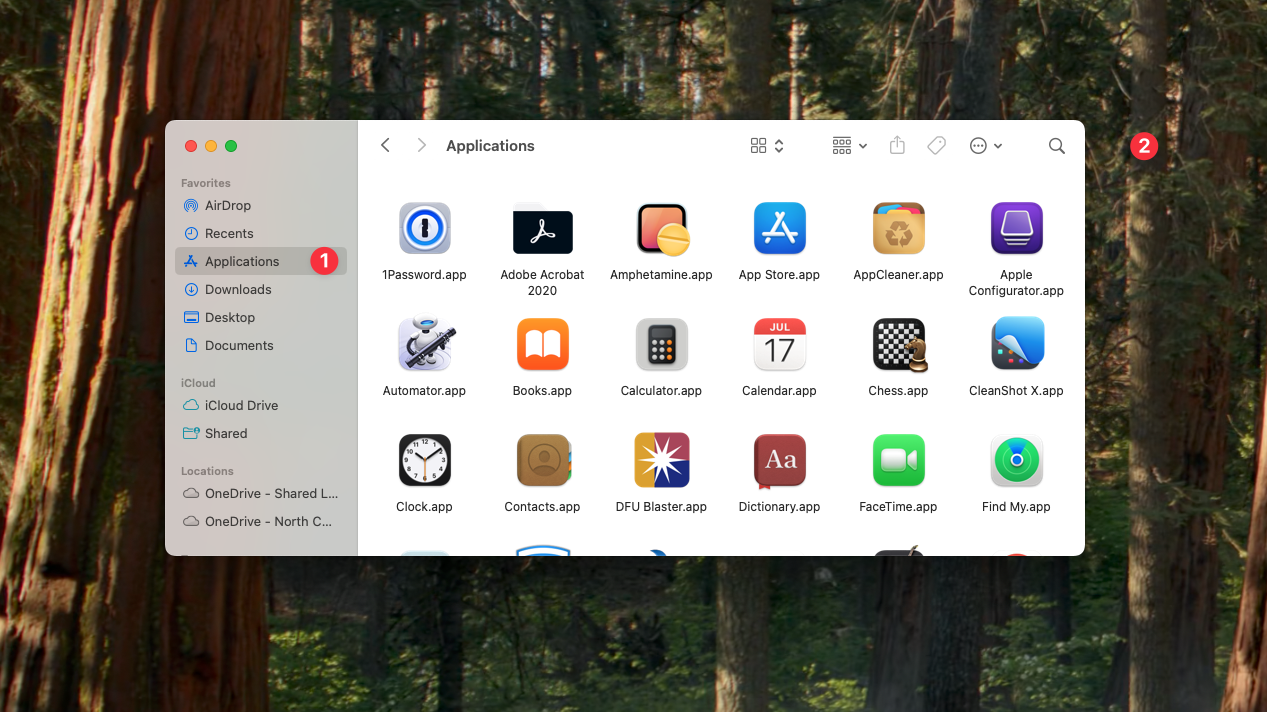
Task: Open the icon view switcher dropdown
Action: tap(767, 146)
